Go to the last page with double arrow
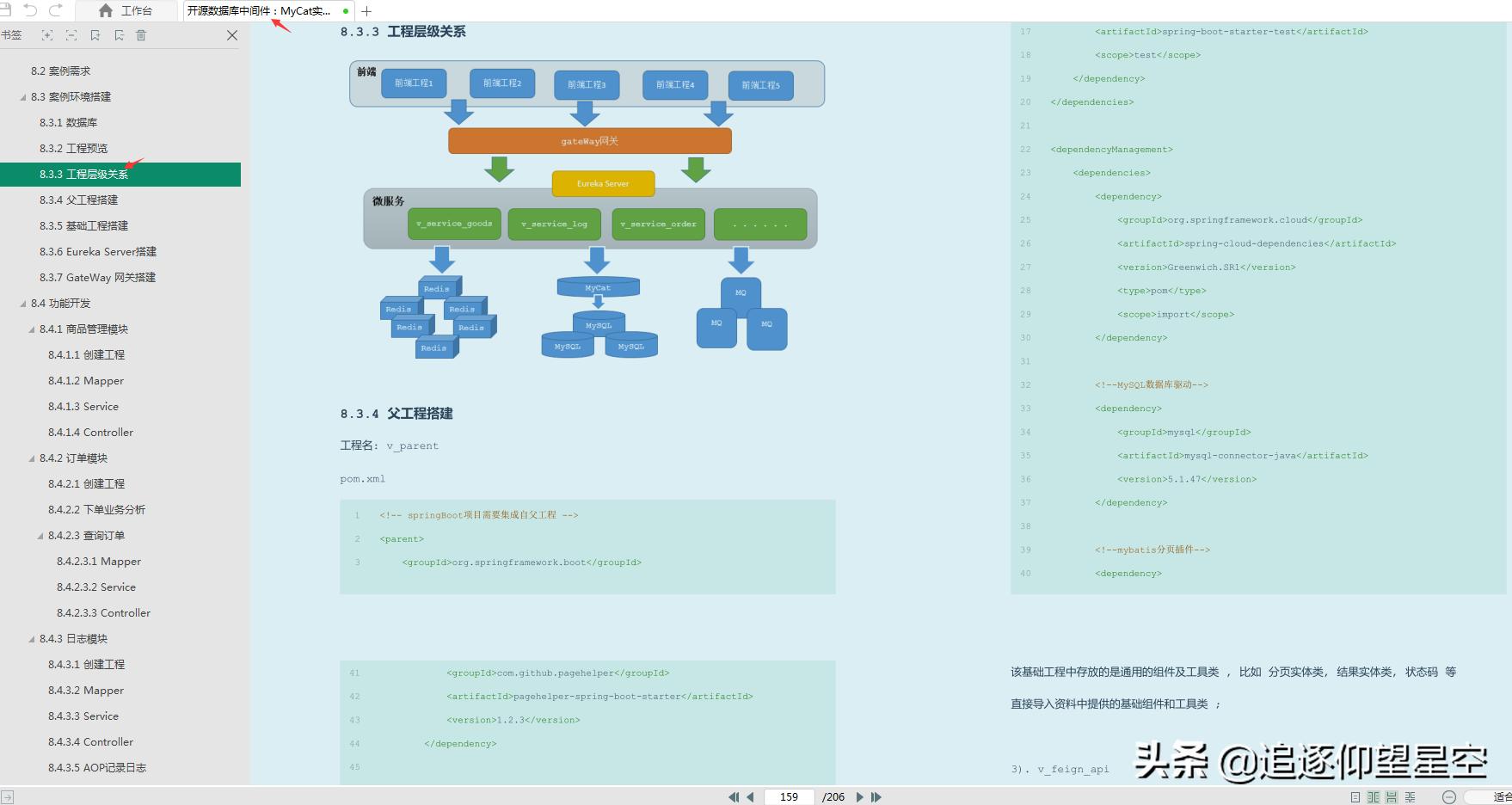 coord(877,796)
